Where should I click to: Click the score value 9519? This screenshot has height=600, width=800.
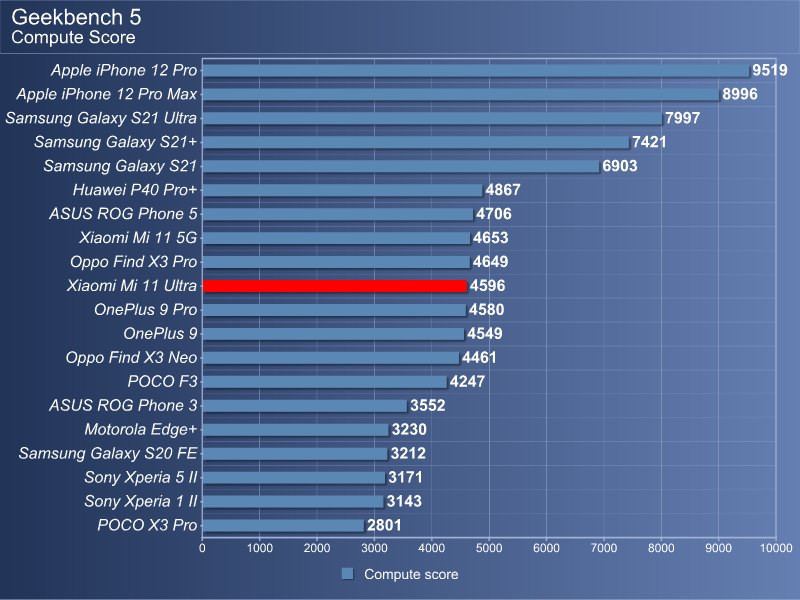click(x=770, y=70)
